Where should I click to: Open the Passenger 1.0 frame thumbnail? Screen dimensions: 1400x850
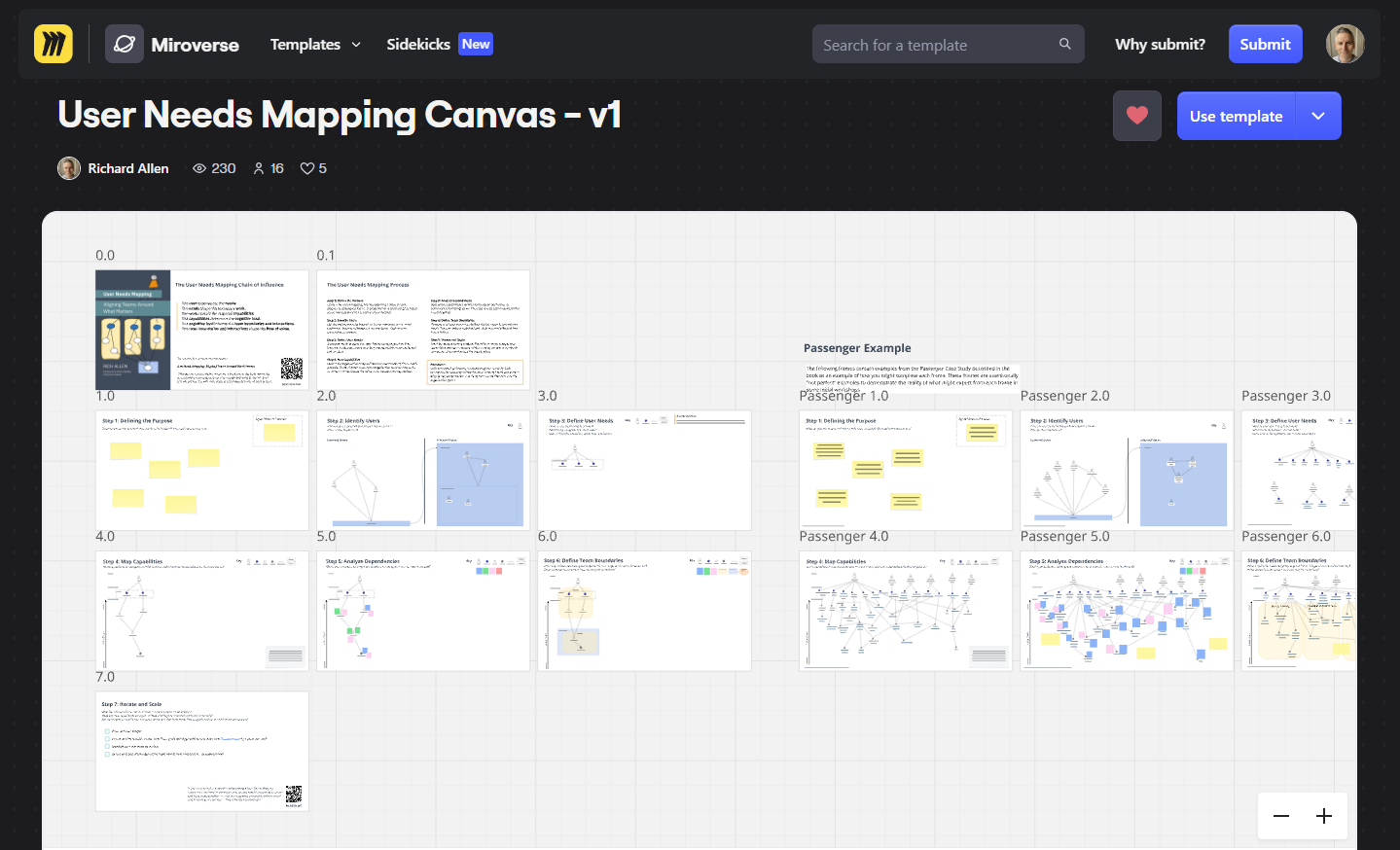click(905, 470)
